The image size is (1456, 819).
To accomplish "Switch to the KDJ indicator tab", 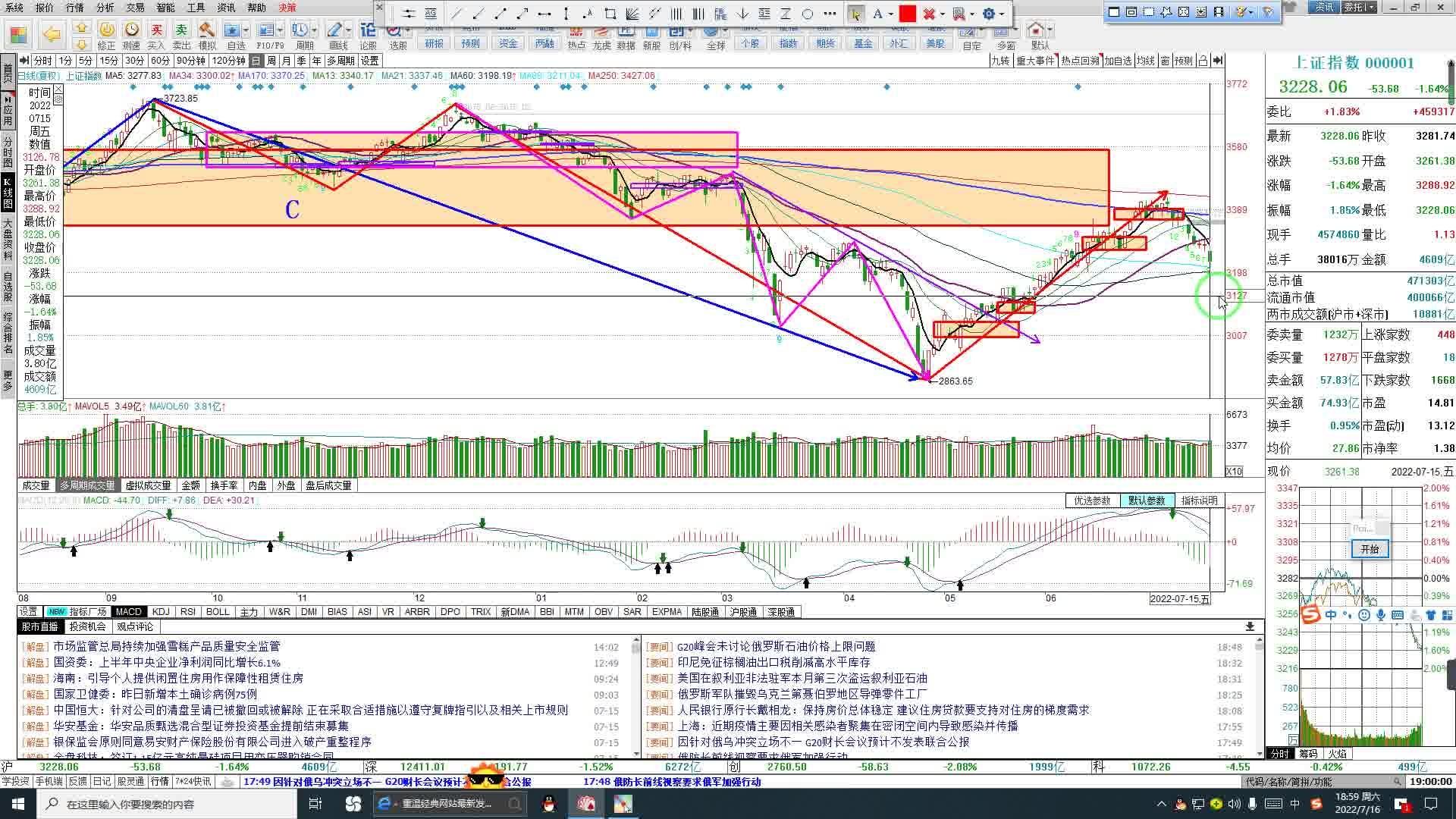I will [161, 611].
